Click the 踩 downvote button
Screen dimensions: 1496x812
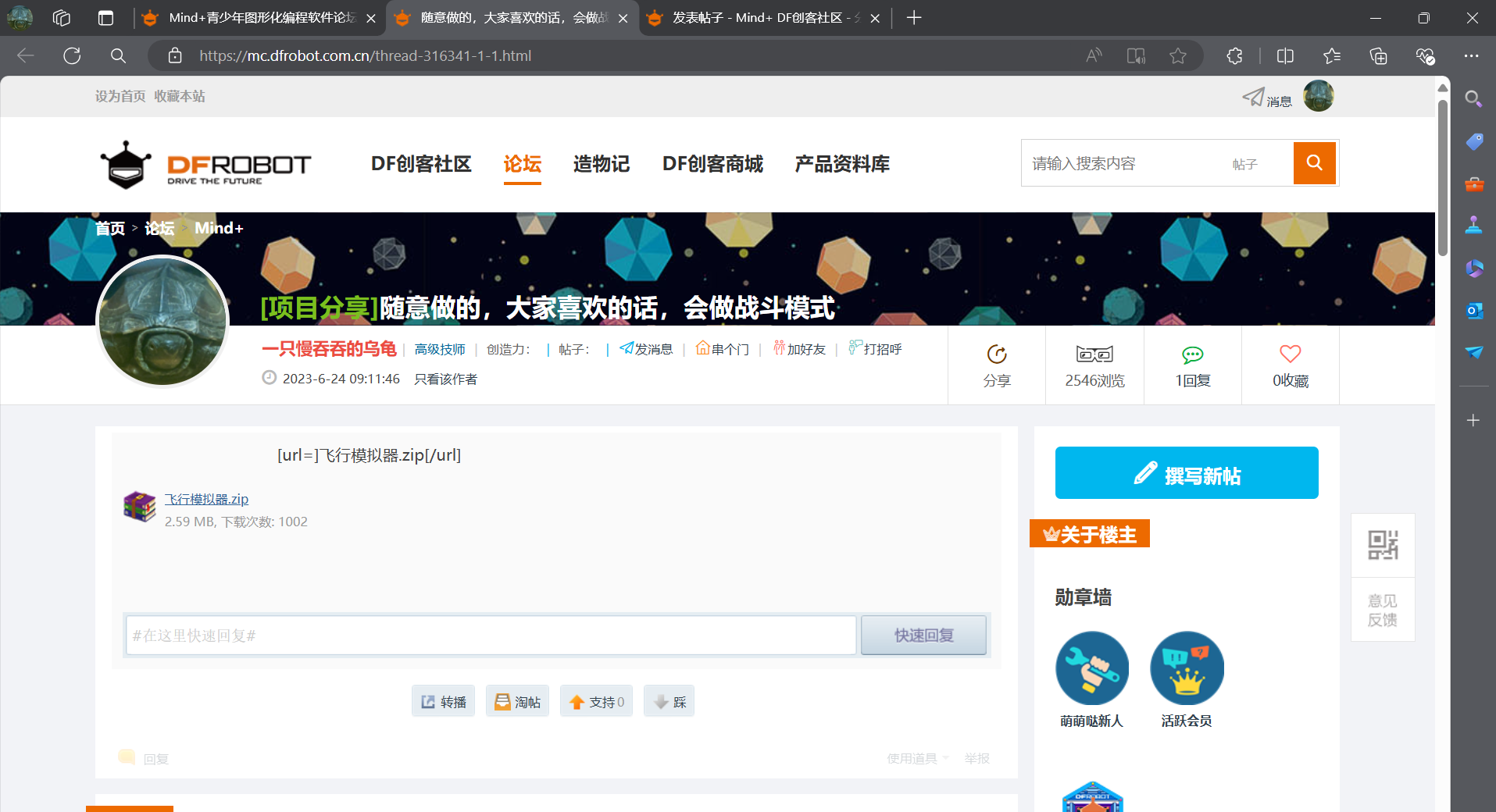[x=669, y=701]
